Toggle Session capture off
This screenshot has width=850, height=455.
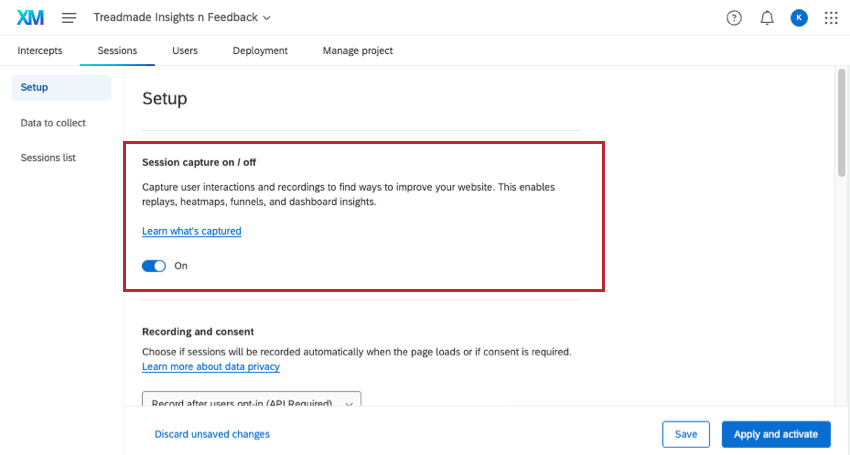(x=154, y=266)
